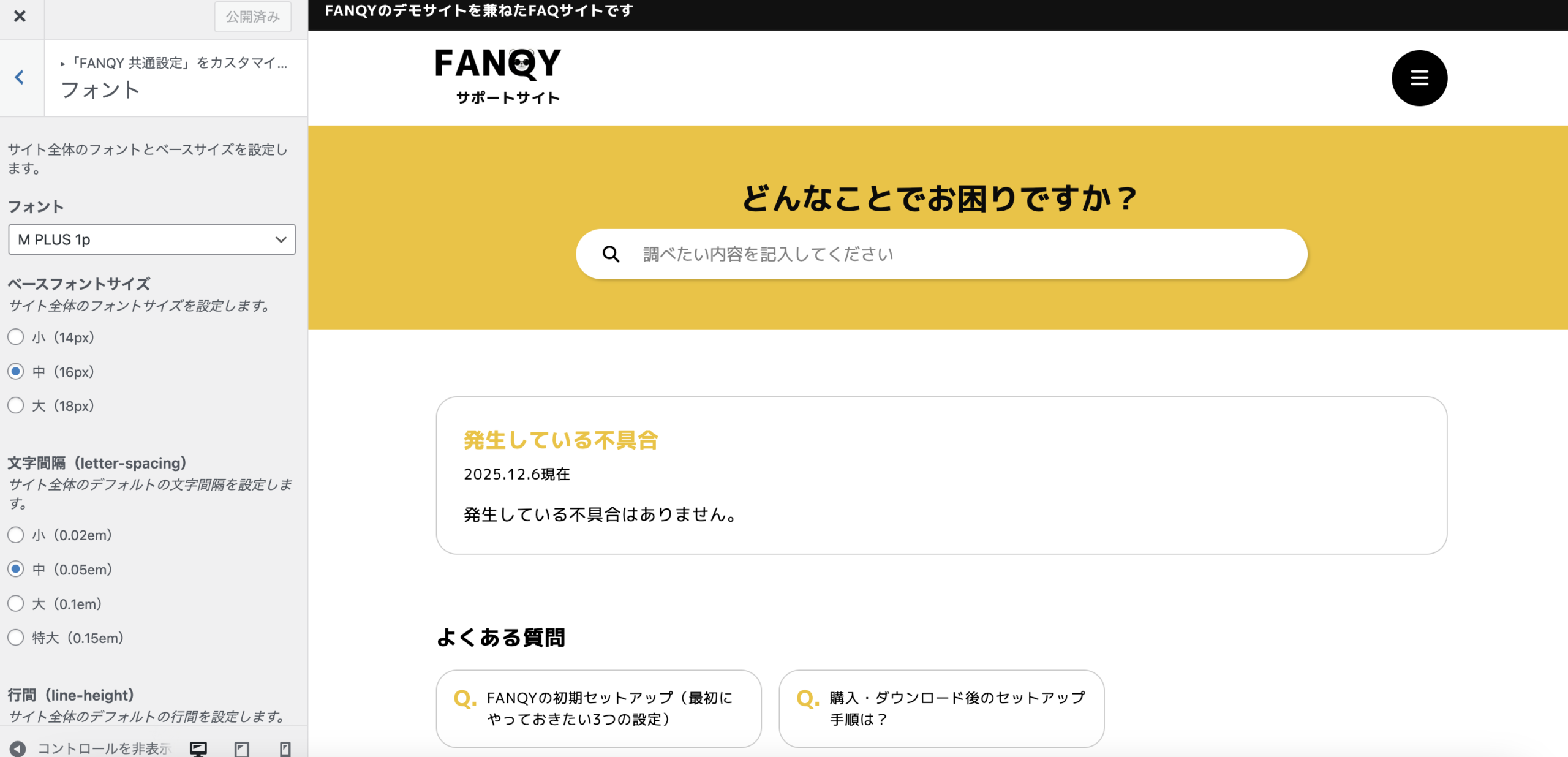Open the M PLUS 1p font dropdown
The width and height of the screenshot is (1568, 757).
pos(151,239)
